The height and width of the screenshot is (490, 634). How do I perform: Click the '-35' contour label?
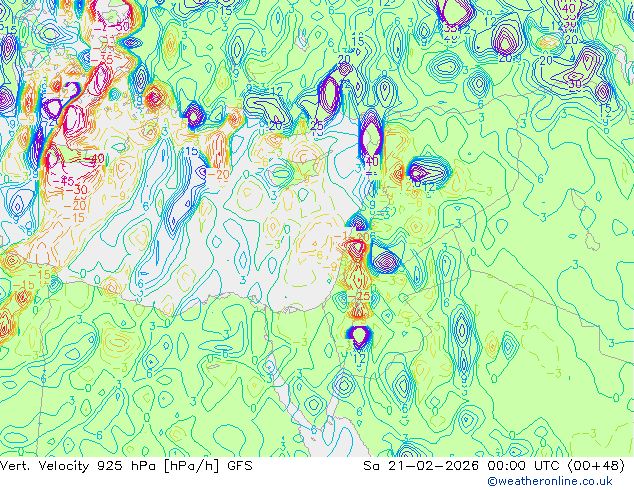click(x=101, y=59)
